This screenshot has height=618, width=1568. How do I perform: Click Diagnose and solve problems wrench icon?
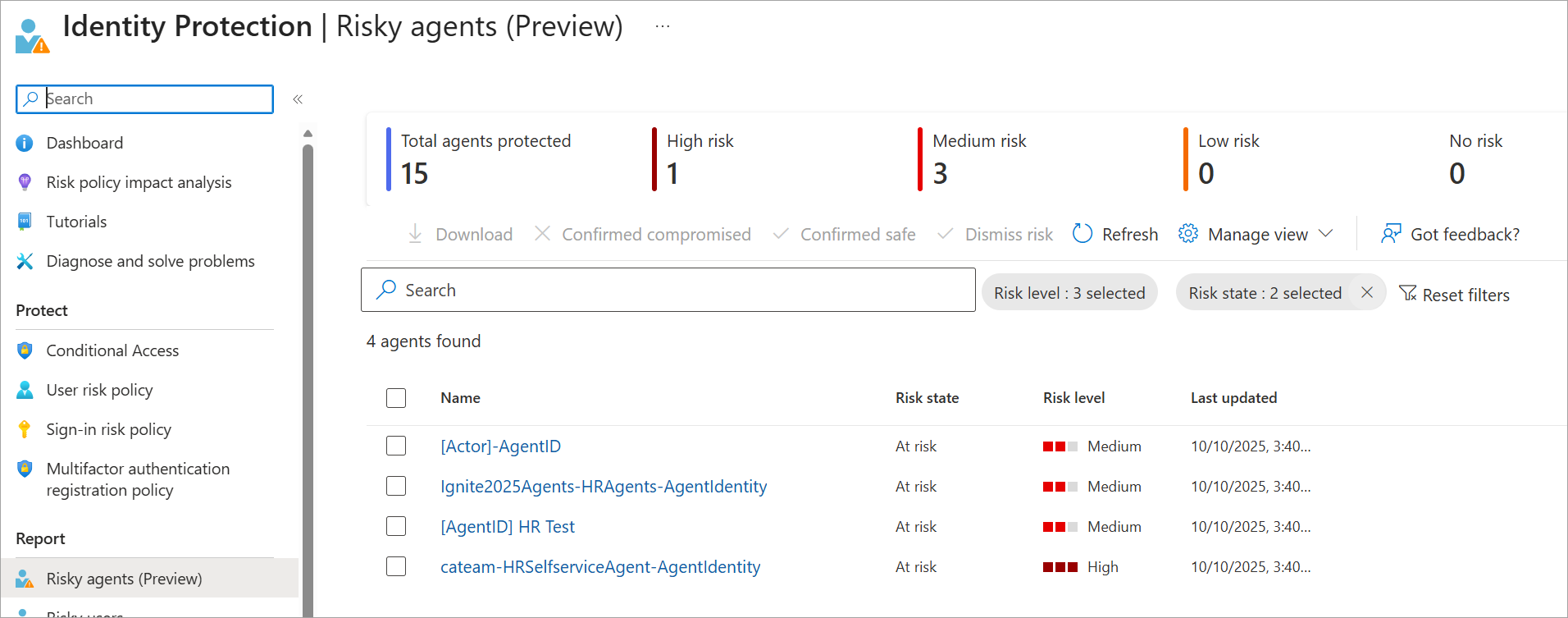point(25,261)
